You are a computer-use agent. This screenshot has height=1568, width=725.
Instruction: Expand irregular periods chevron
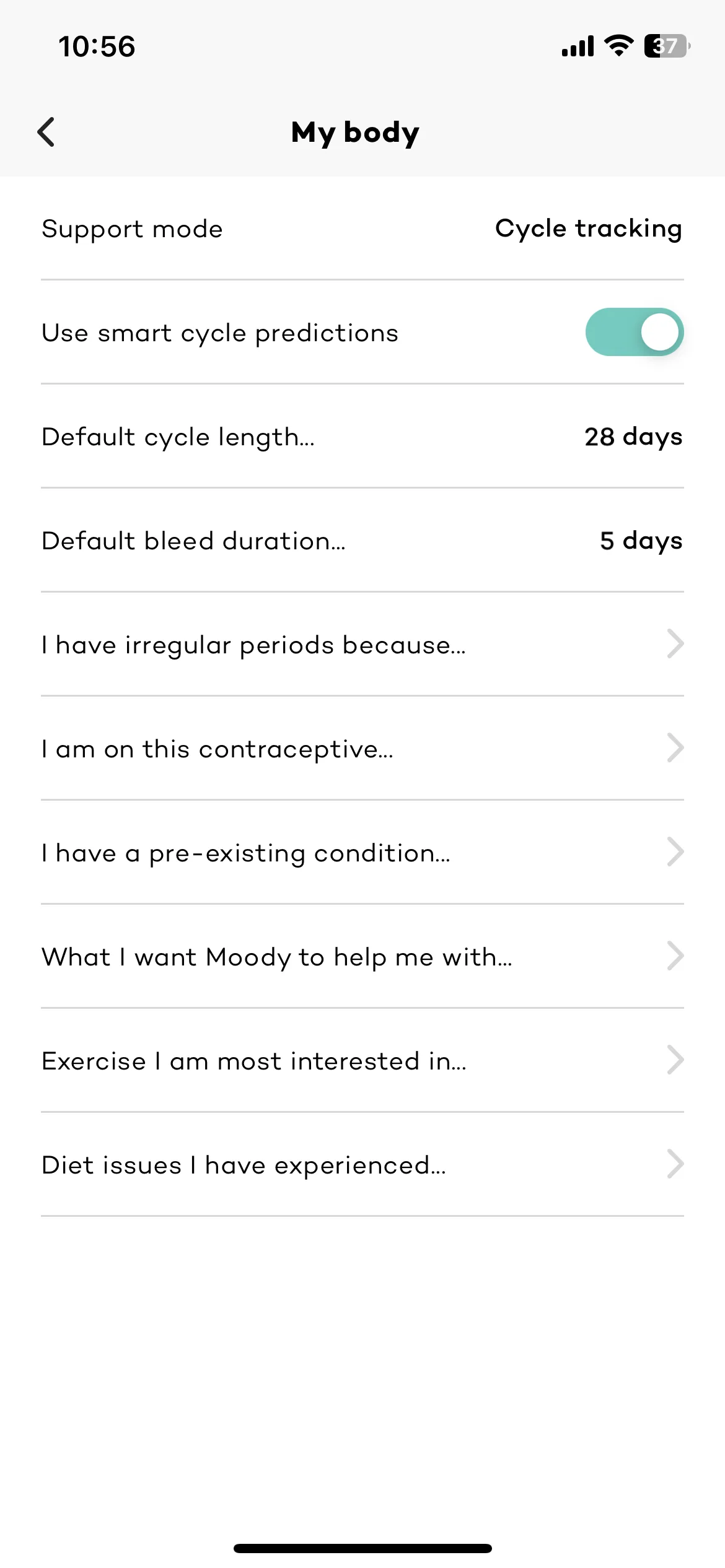coord(675,644)
